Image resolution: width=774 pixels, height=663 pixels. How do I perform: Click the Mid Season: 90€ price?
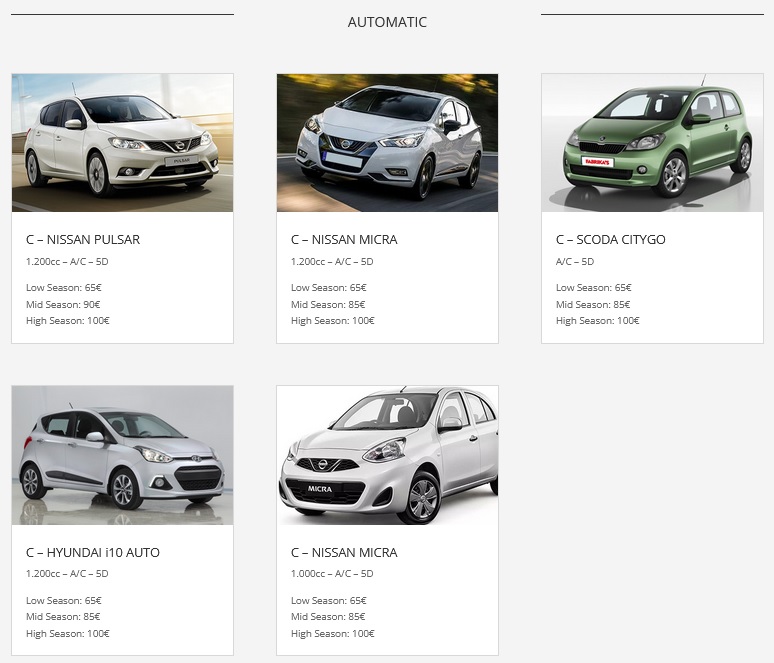coord(63,305)
